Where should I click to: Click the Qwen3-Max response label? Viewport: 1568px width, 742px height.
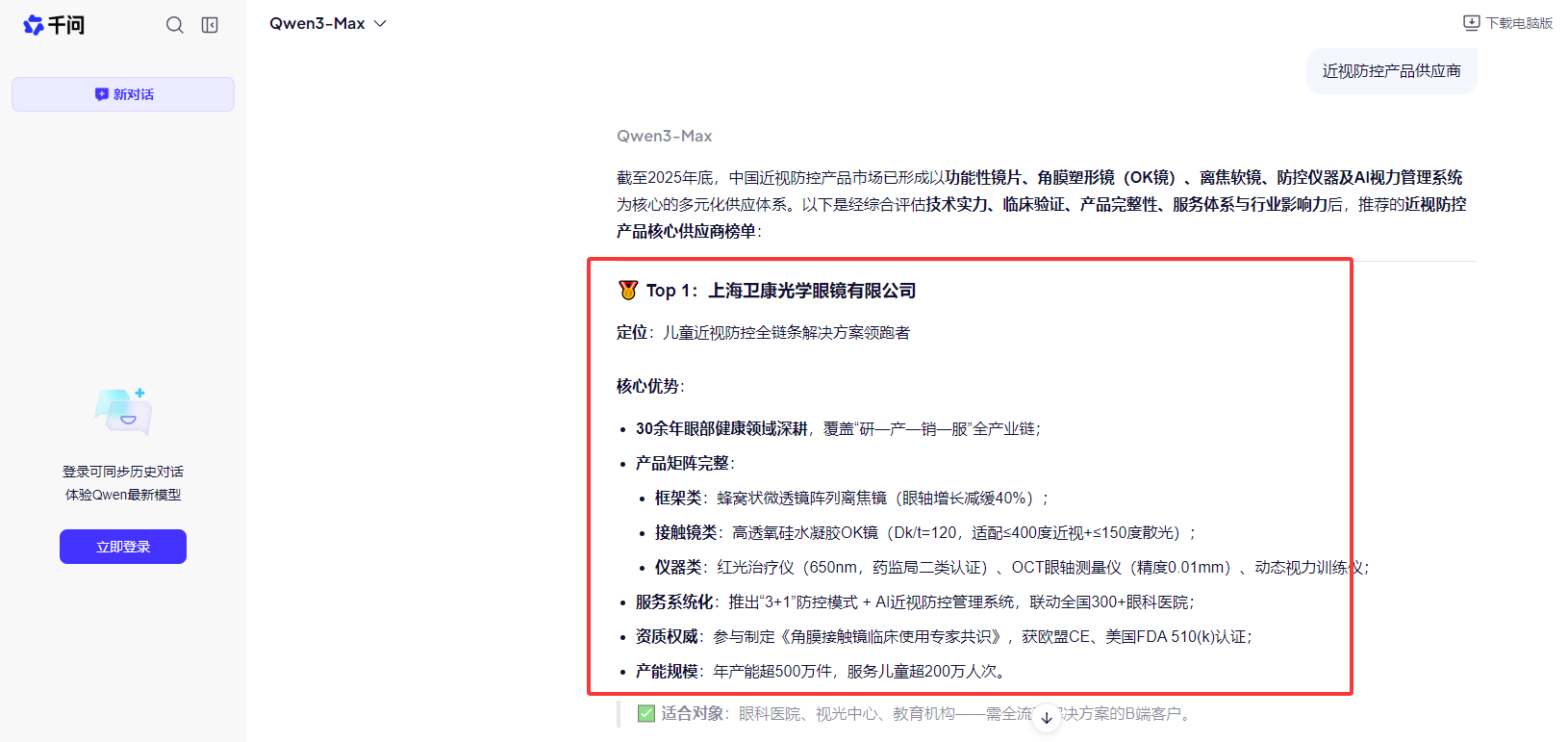click(x=665, y=137)
